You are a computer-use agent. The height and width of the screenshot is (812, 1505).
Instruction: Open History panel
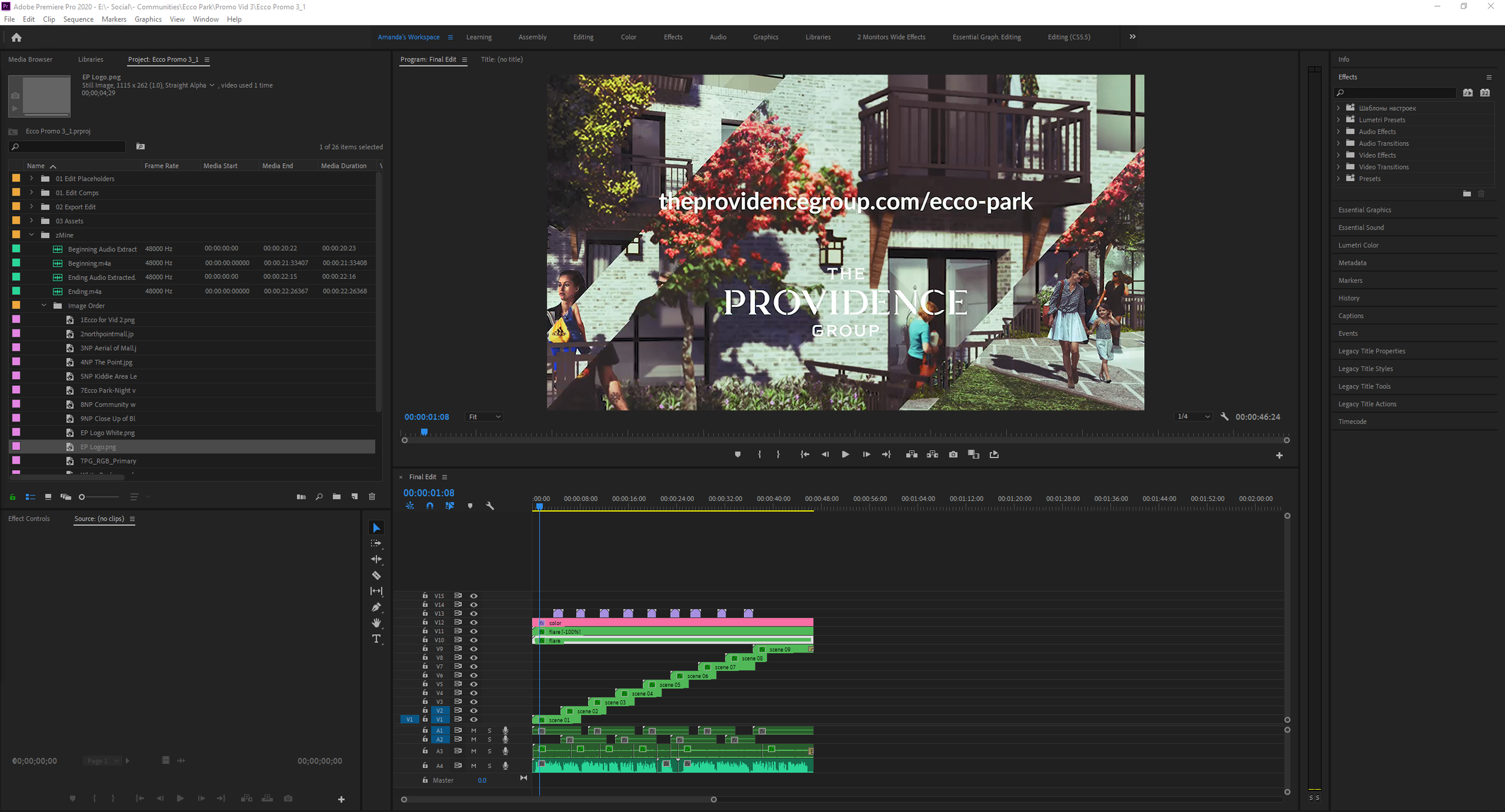1348,298
